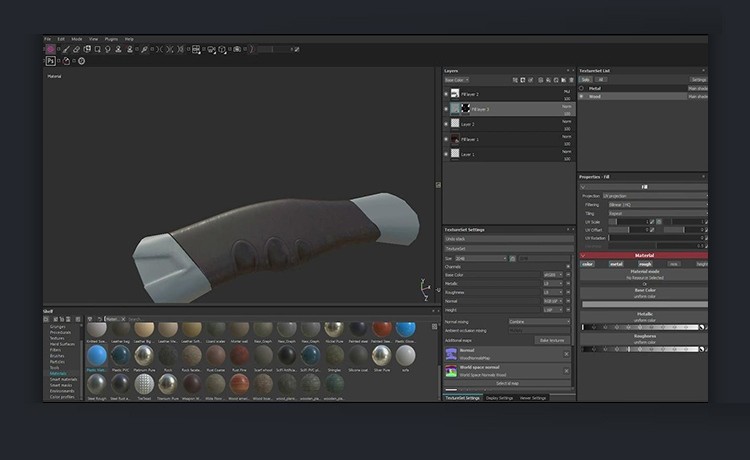Select the Smart materials shelf category

(63, 379)
